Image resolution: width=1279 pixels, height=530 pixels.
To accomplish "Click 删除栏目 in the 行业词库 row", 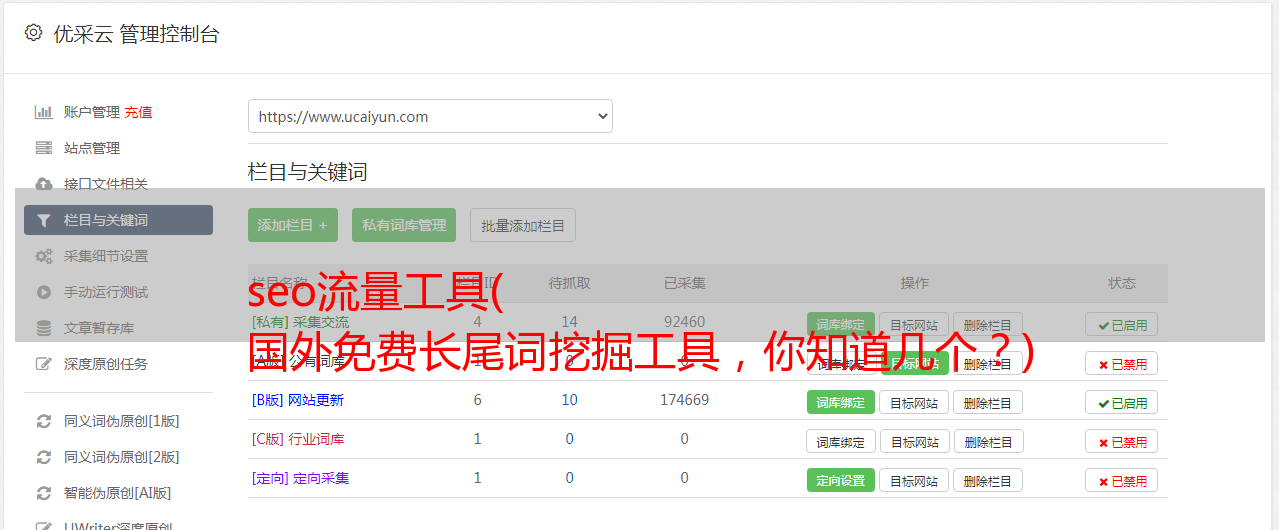I will (988, 441).
